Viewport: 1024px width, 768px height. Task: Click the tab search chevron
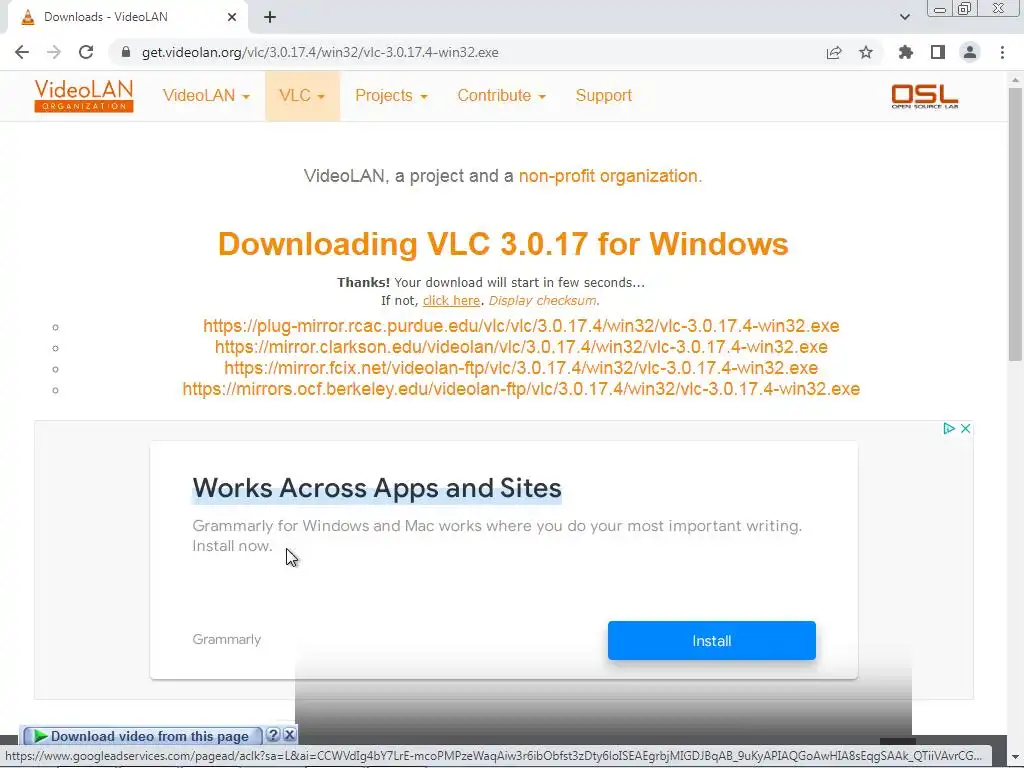904,17
